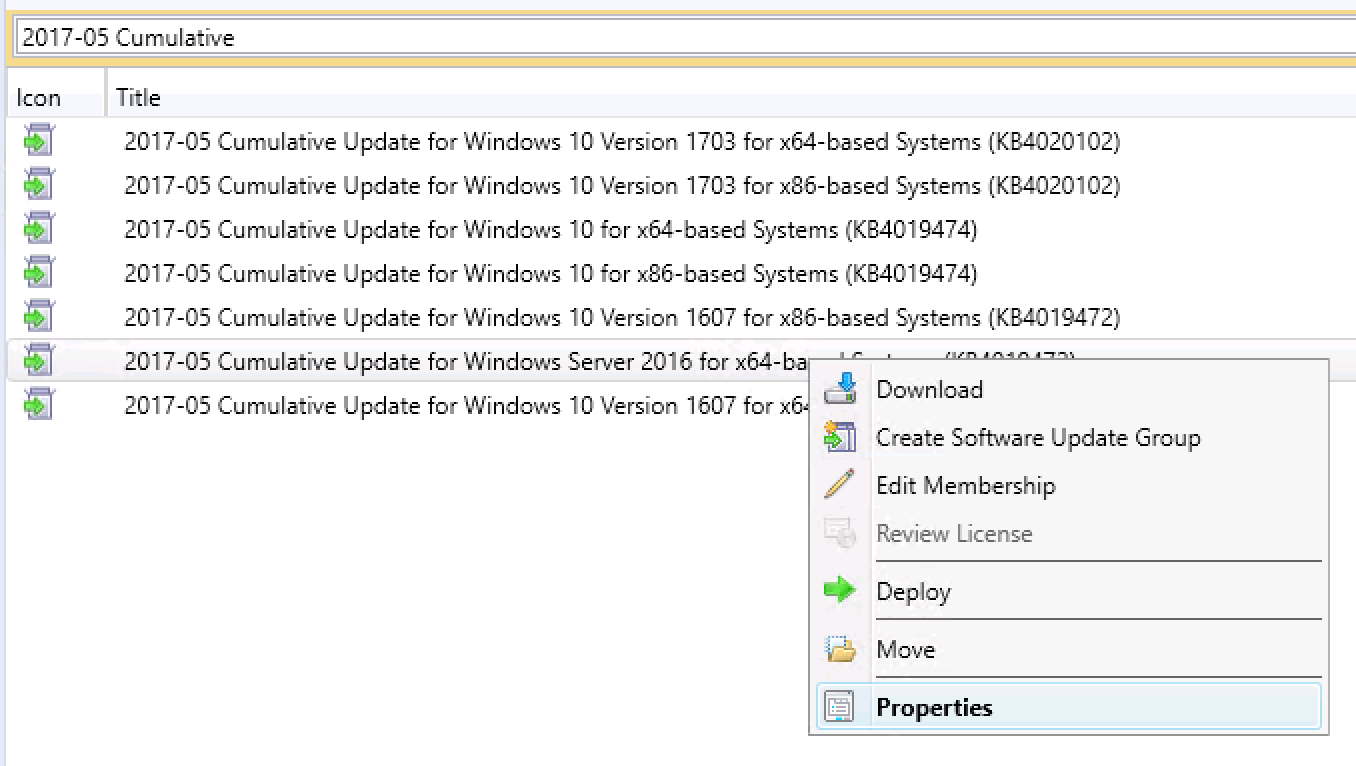The width and height of the screenshot is (1356, 766).
Task: Click update icon for Windows Server 2016 row
Action: (x=39, y=361)
